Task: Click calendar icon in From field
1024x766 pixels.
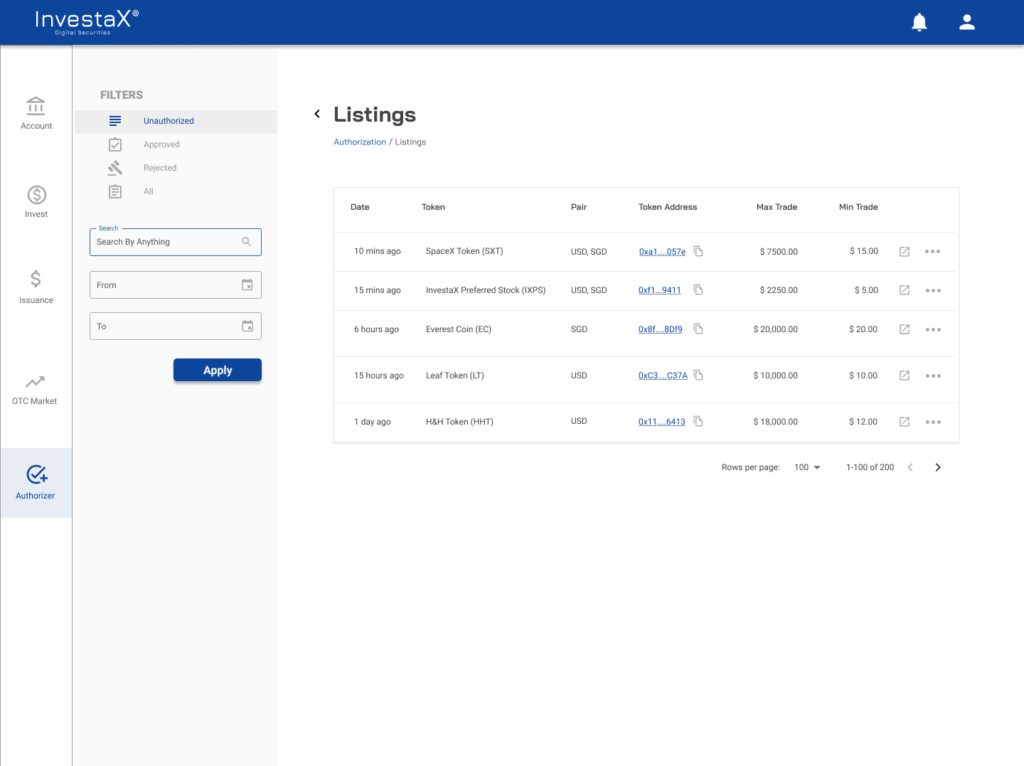Action: click(x=247, y=285)
